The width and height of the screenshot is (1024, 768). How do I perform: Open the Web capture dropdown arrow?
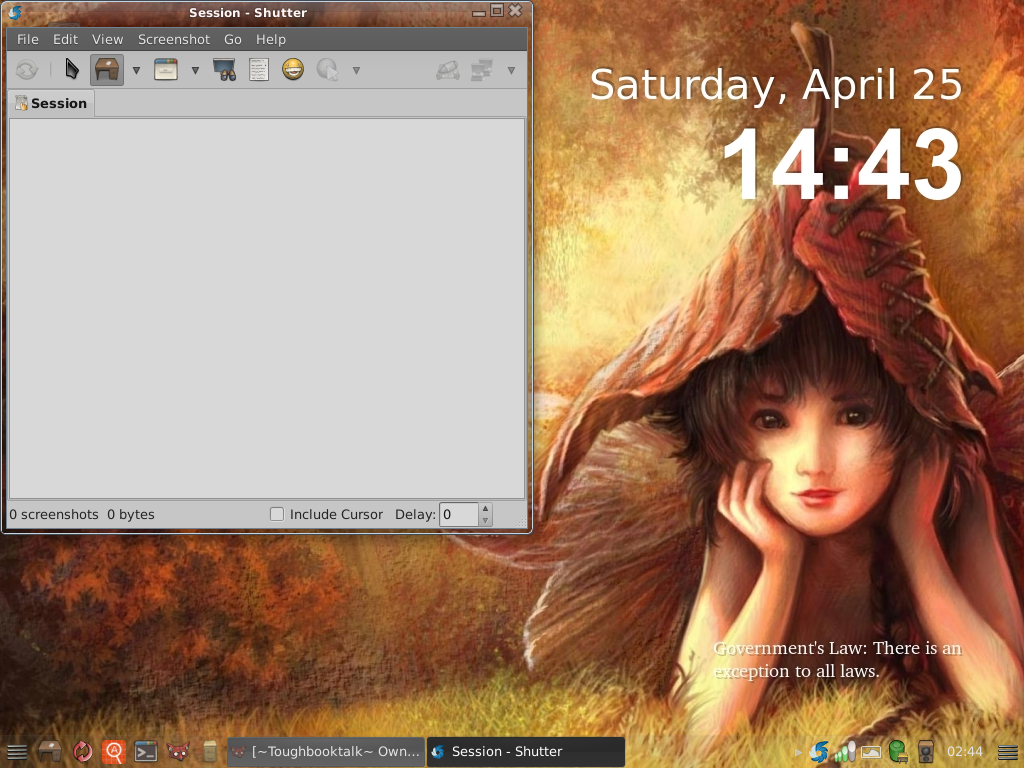[357, 70]
